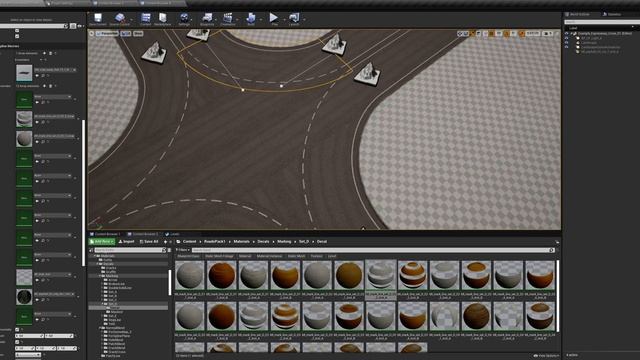Viewport: 640px width, 360px height.
Task: Toggle the Static Mesh Foliage filter
Action: pyautogui.click(x=219, y=256)
